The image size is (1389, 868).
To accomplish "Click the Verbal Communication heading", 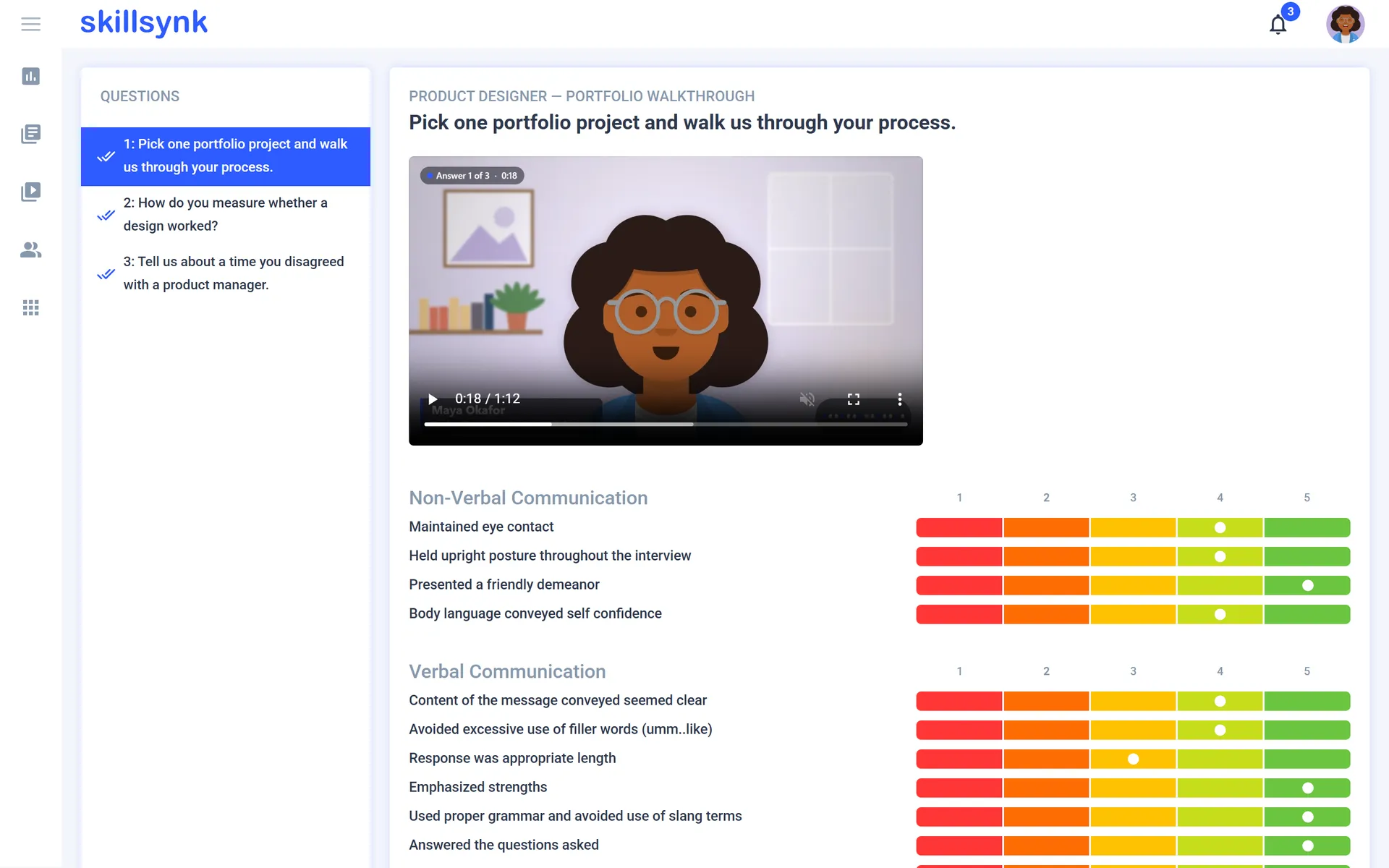I will pyautogui.click(x=507, y=671).
